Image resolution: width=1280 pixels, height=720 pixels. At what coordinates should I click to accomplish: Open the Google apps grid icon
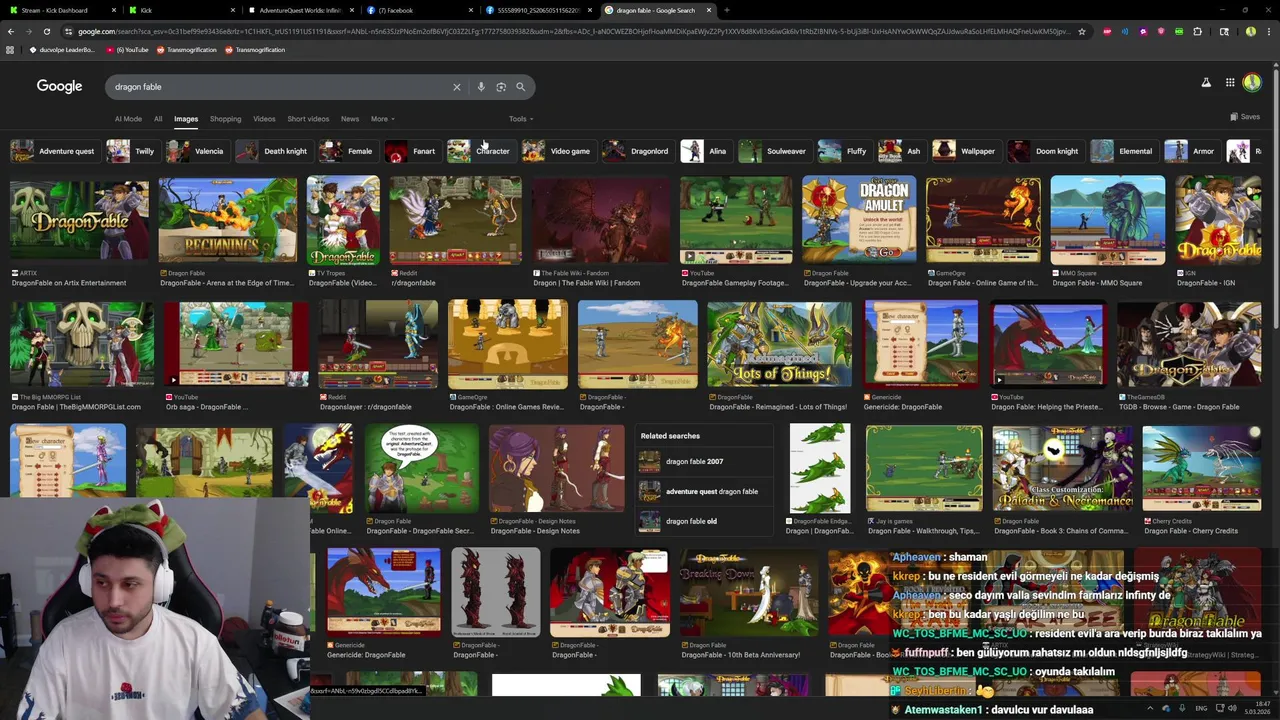pyautogui.click(x=1230, y=83)
